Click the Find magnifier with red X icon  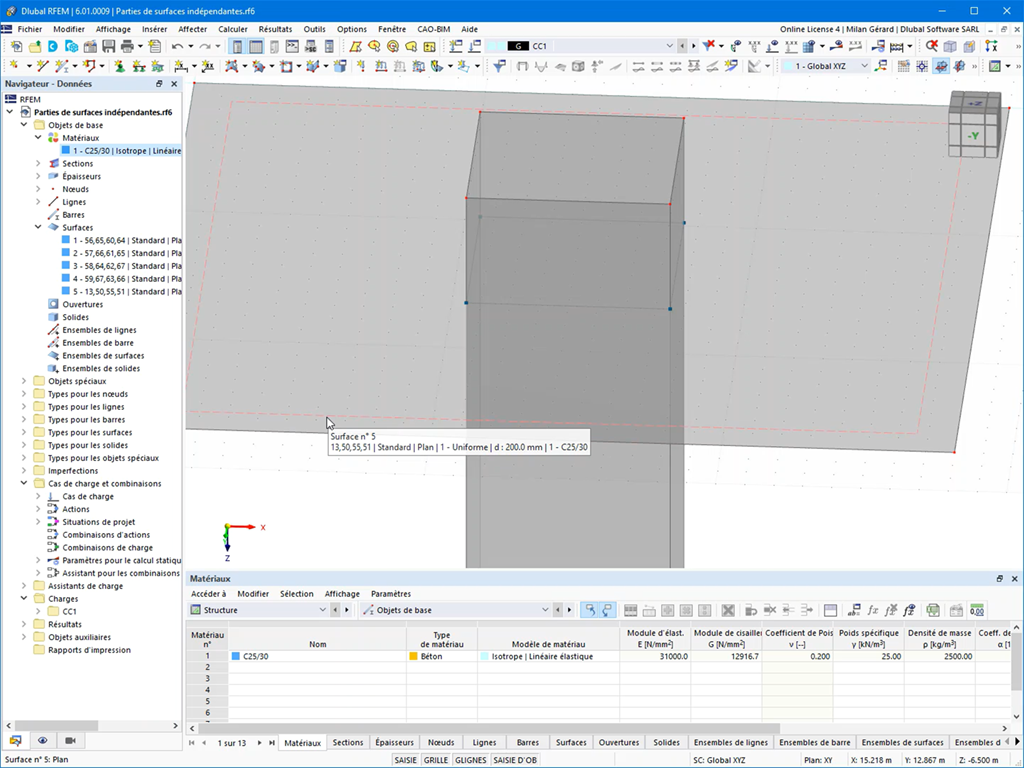coord(931,46)
